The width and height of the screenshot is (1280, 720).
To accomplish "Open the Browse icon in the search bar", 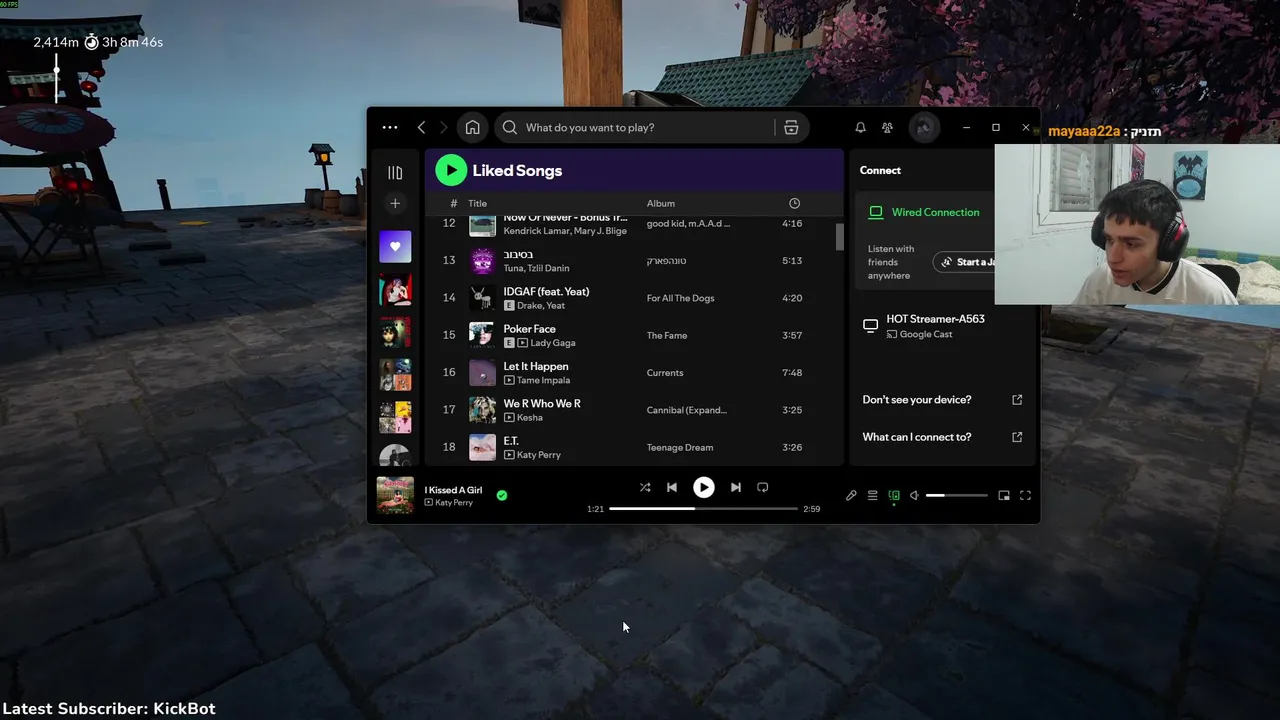I will [791, 128].
